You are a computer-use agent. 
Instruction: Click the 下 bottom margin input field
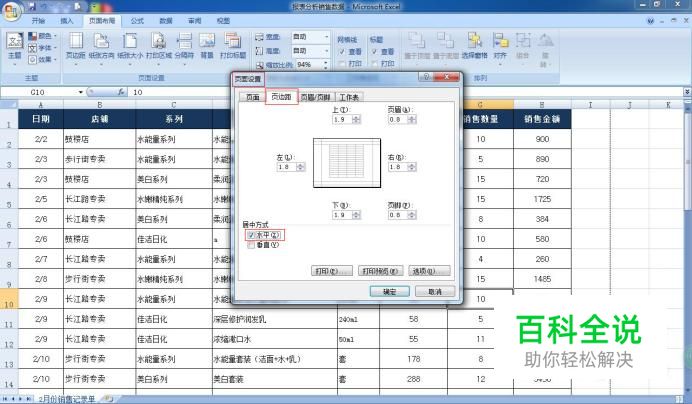tap(342, 215)
